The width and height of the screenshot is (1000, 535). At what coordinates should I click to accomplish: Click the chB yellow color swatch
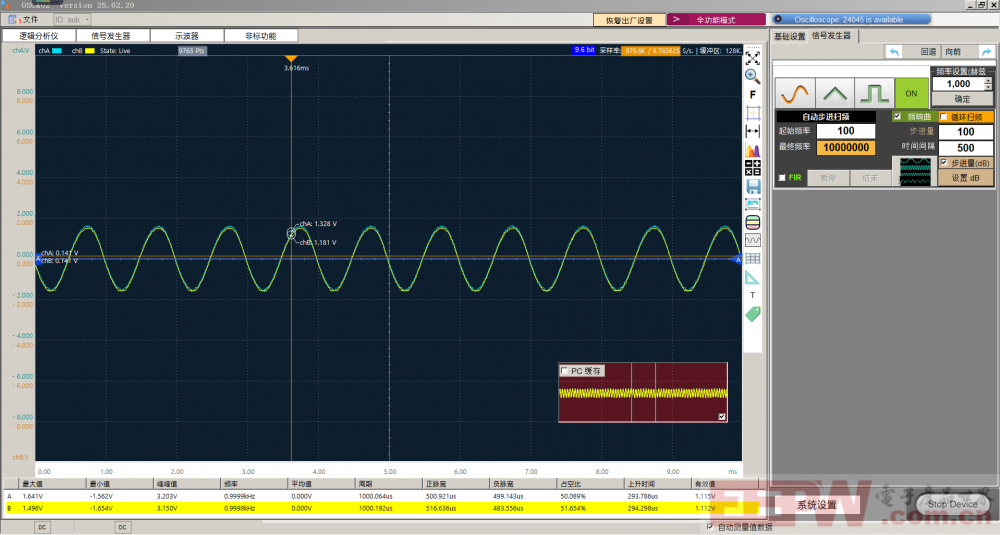pos(90,51)
